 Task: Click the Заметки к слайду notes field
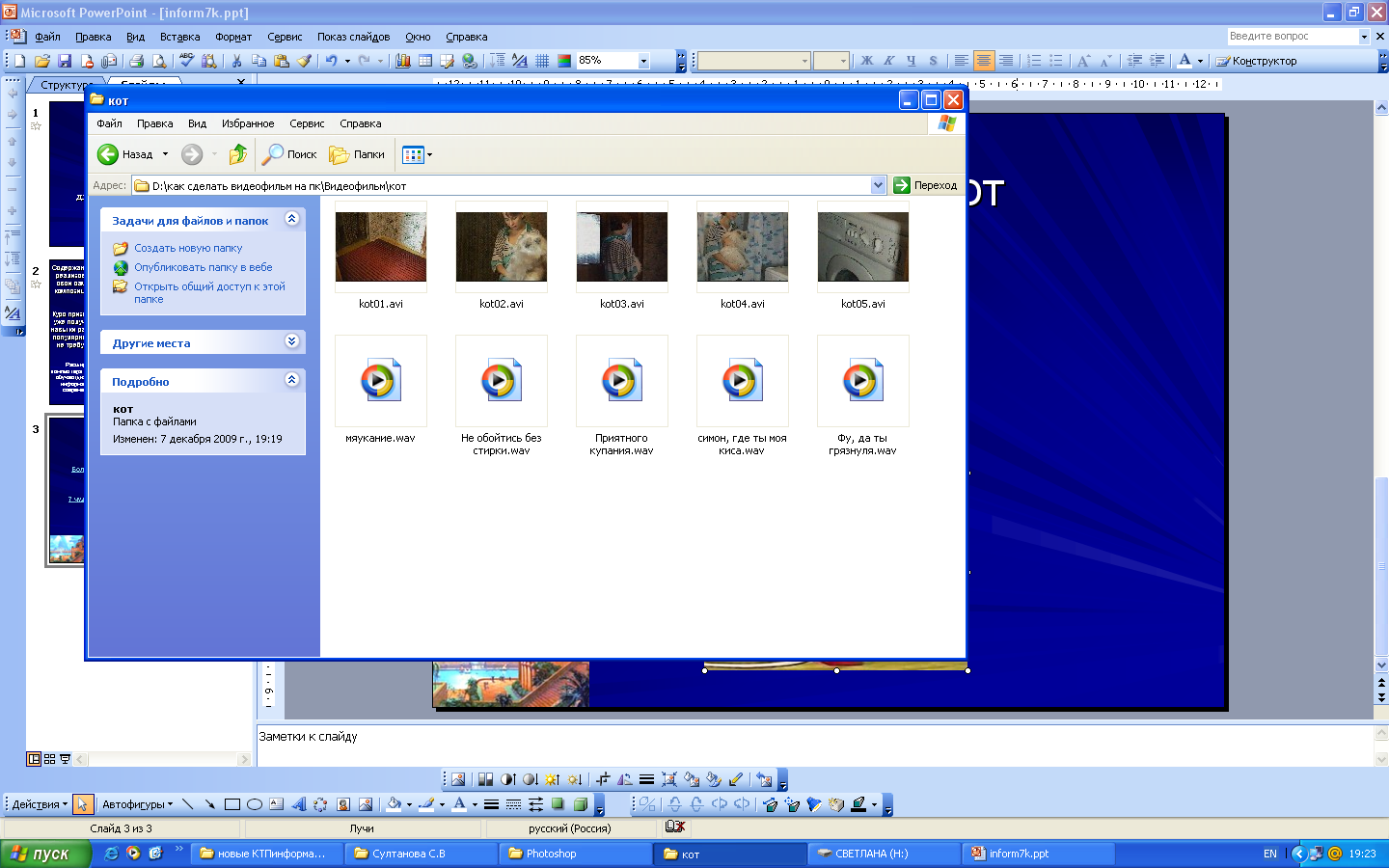pos(814,745)
